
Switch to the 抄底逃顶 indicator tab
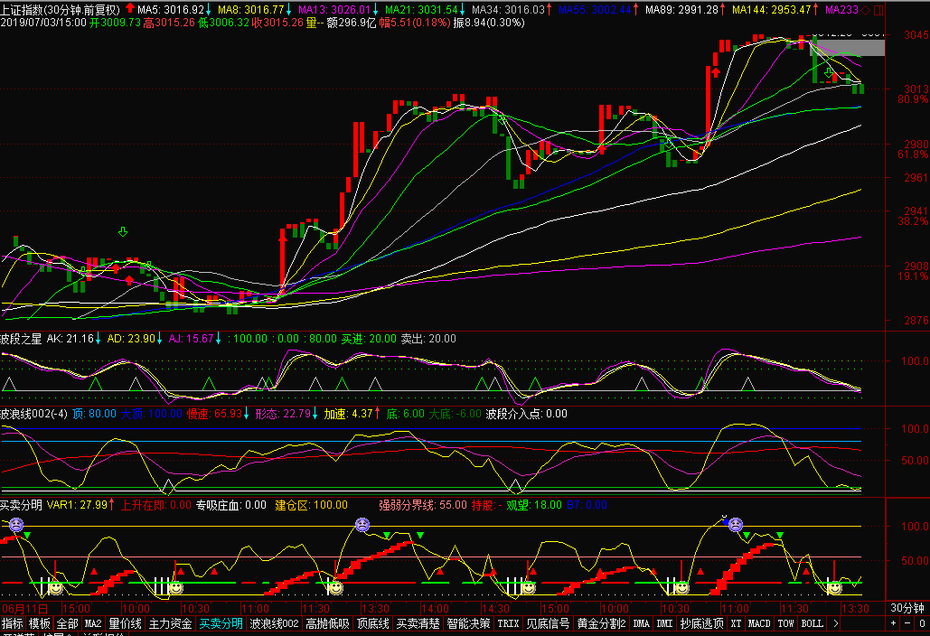point(702,624)
